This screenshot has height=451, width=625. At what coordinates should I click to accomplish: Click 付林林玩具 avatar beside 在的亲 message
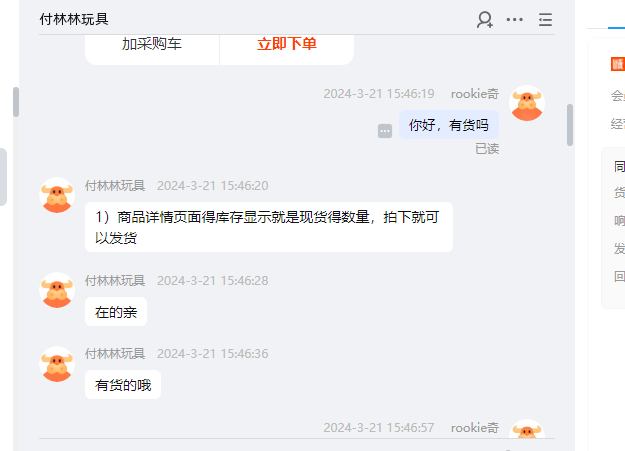point(57,290)
